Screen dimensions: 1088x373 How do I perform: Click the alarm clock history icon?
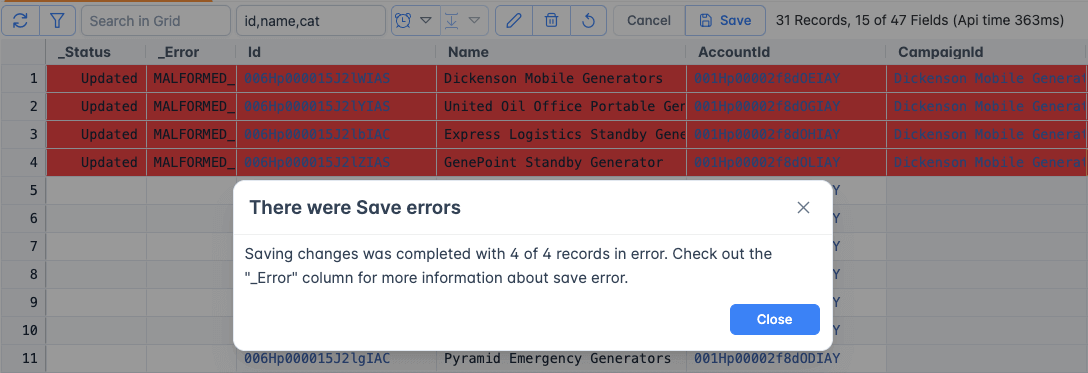coord(402,21)
